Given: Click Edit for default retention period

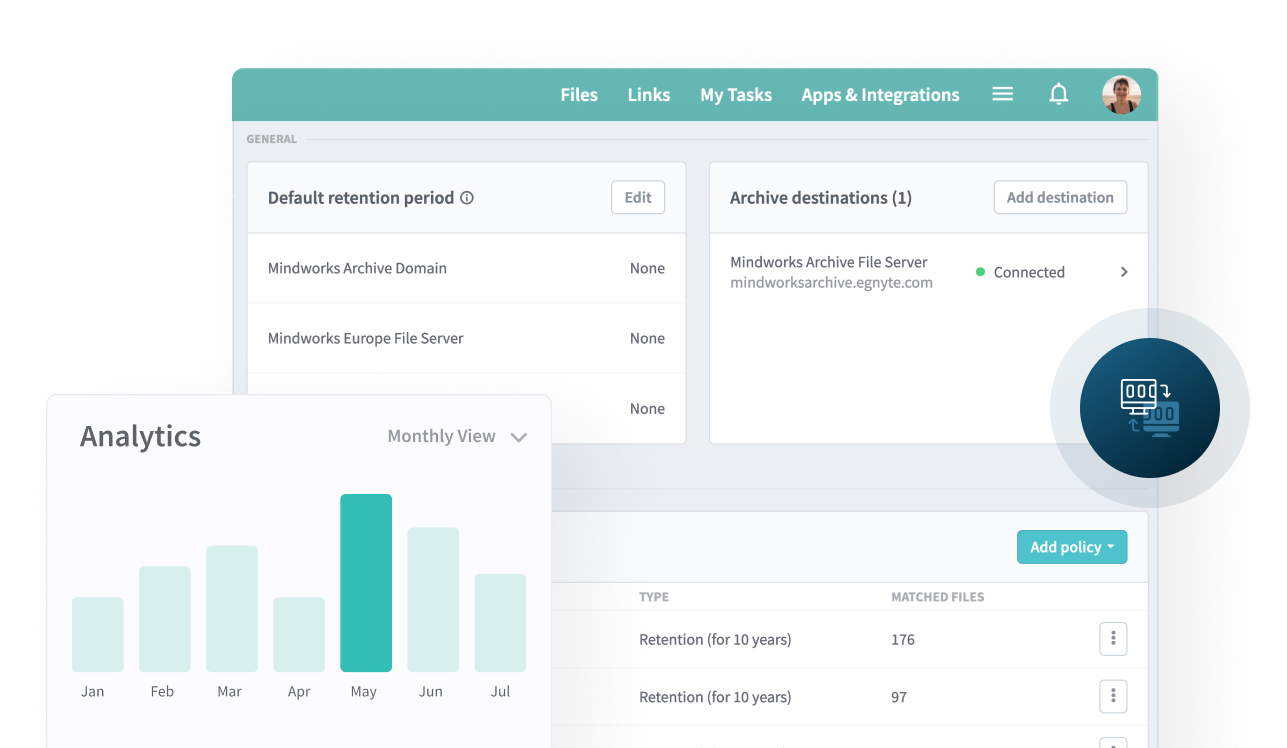Looking at the screenshot, I should click(637, 198).
